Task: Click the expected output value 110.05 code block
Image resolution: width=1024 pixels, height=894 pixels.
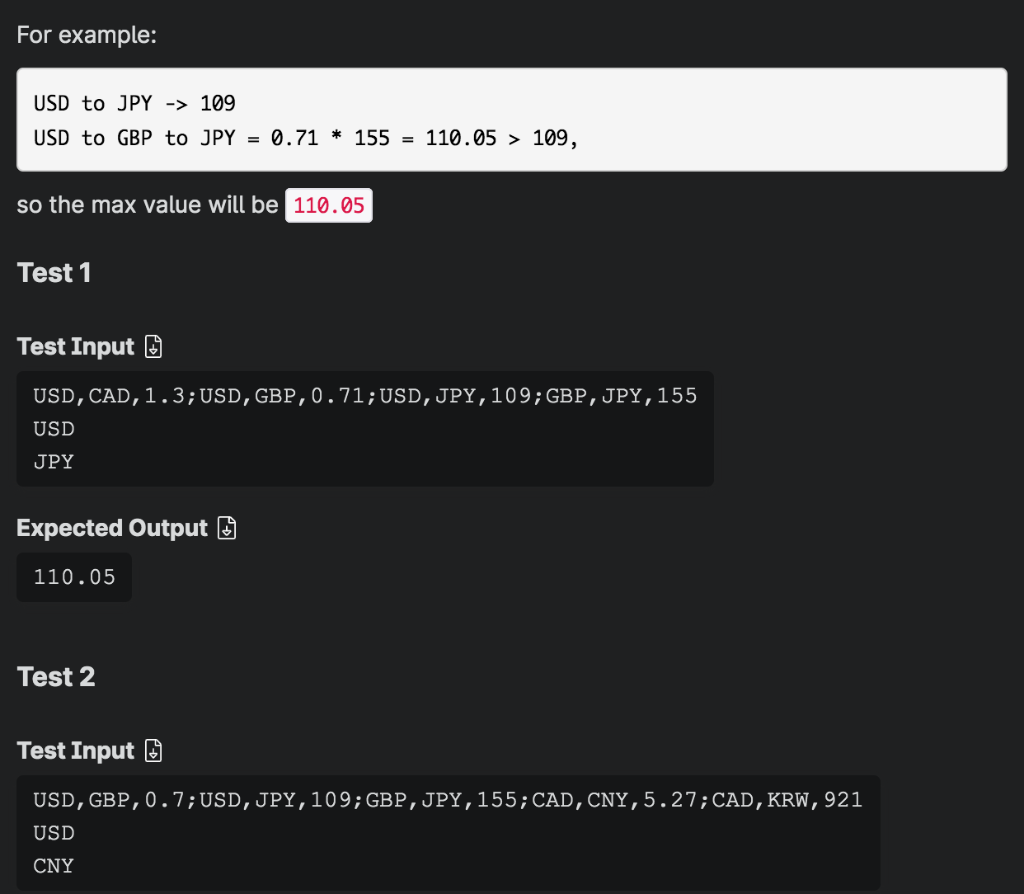Action: pos(73,577)
